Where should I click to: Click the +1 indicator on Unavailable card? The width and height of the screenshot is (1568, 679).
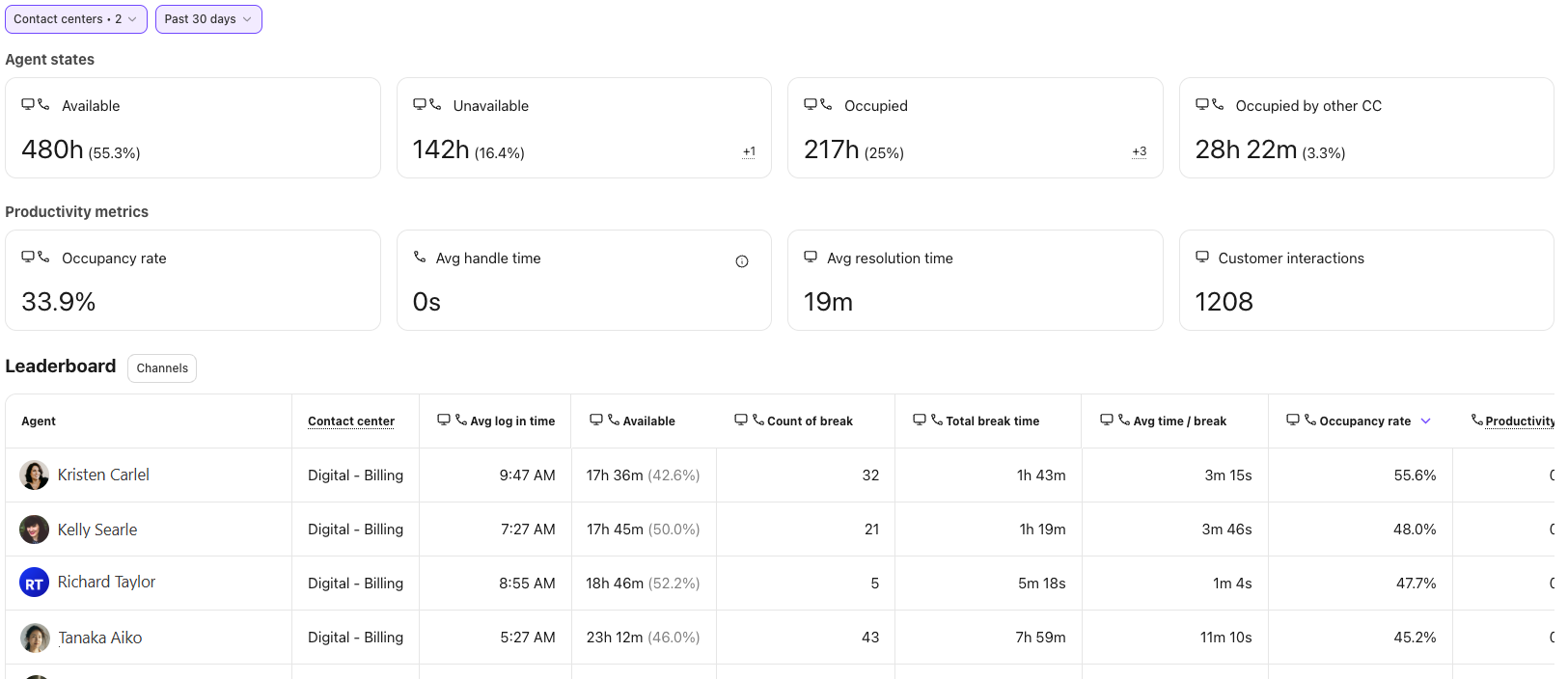[749, 152]
